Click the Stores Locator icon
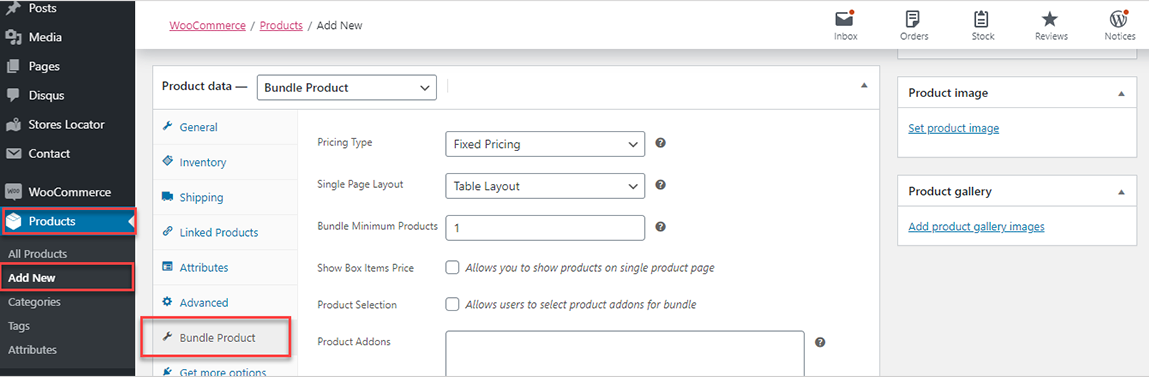The image size is (1149, 377). tap(12, 125)
